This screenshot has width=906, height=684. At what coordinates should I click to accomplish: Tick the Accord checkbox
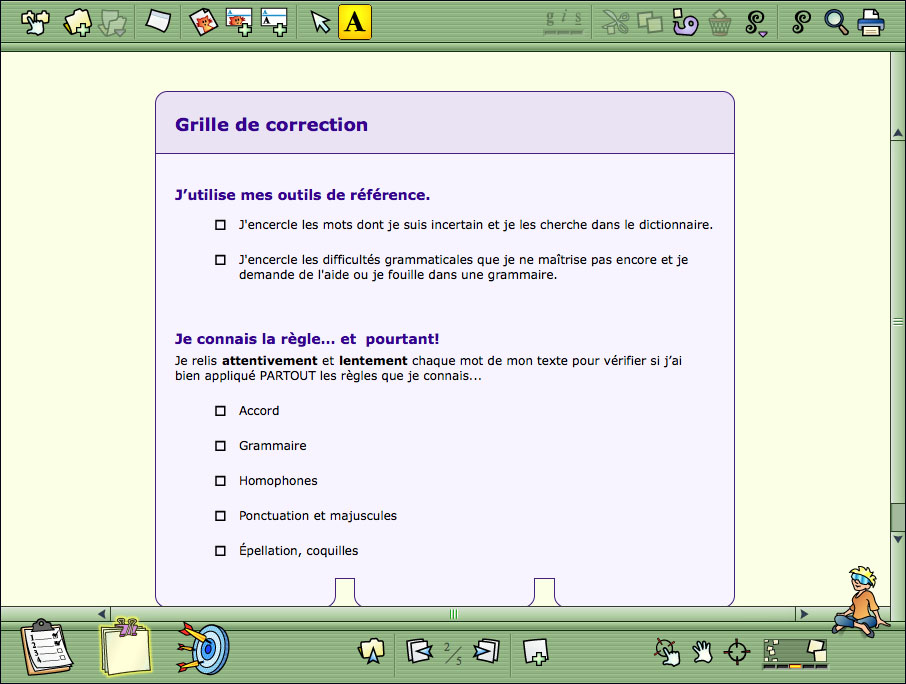220,411
